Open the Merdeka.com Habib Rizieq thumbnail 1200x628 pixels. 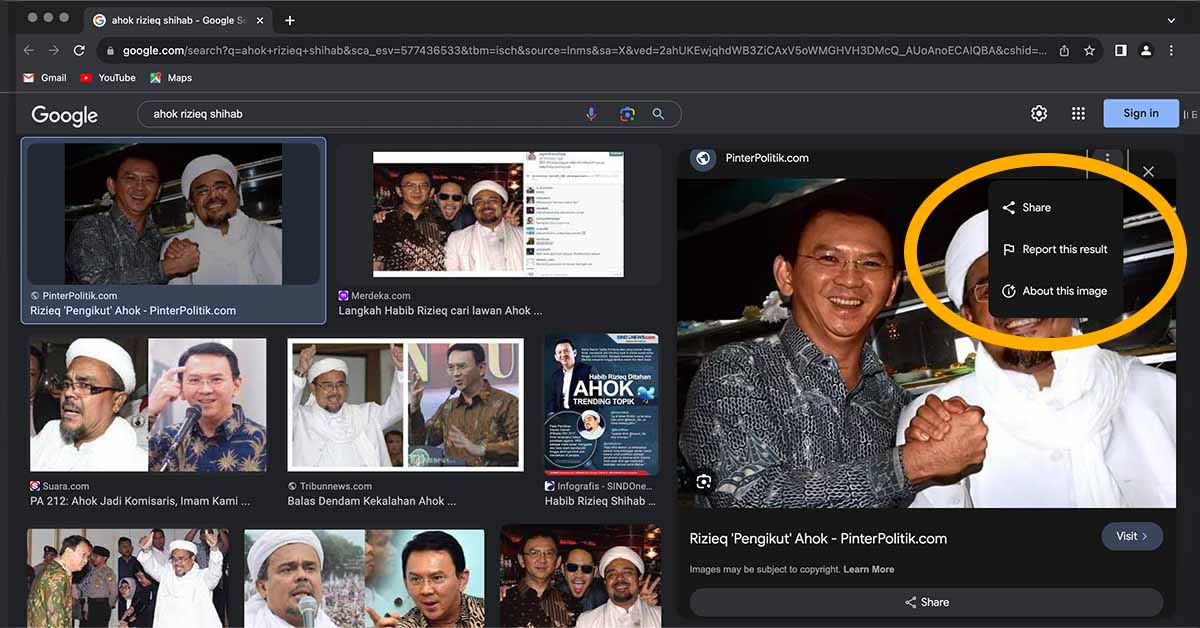(x=500, y=212)
